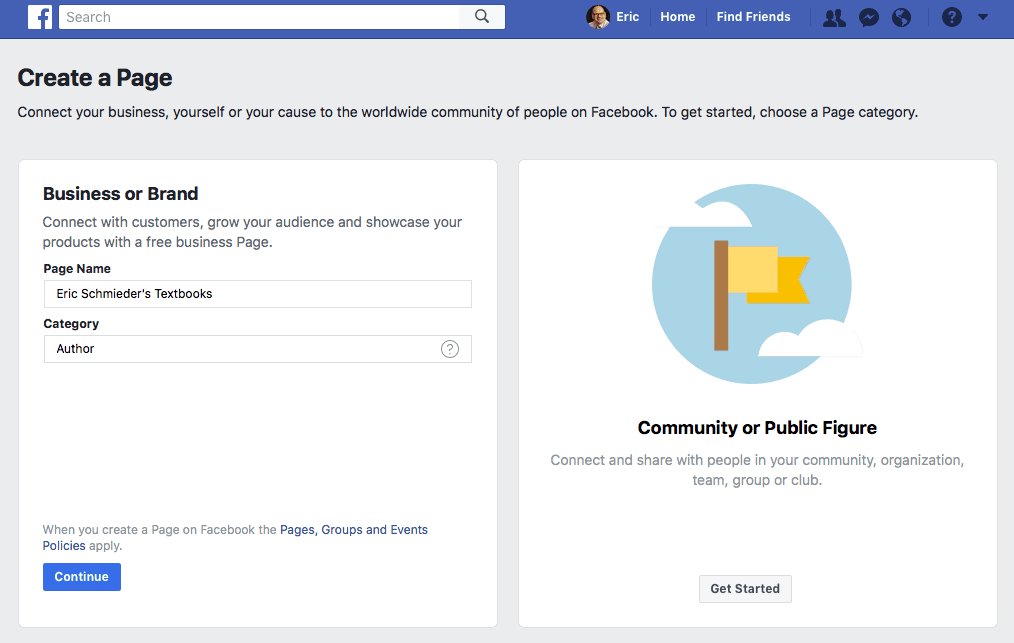Open the account settings dropdown arrow
This screenshot has width=1014, height=643.
[x=982, y=17]
